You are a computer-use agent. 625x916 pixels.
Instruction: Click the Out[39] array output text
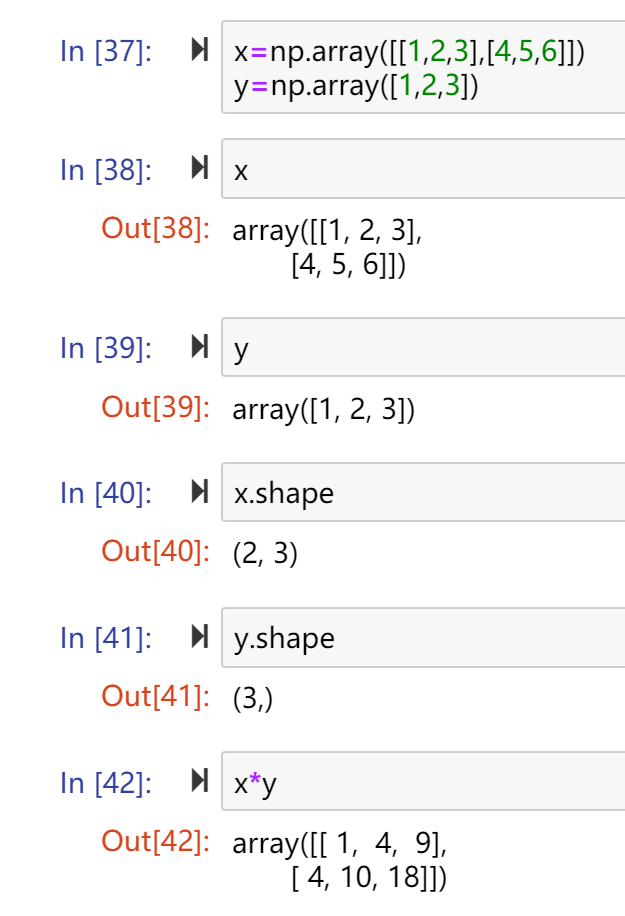(x=324, y=410)
